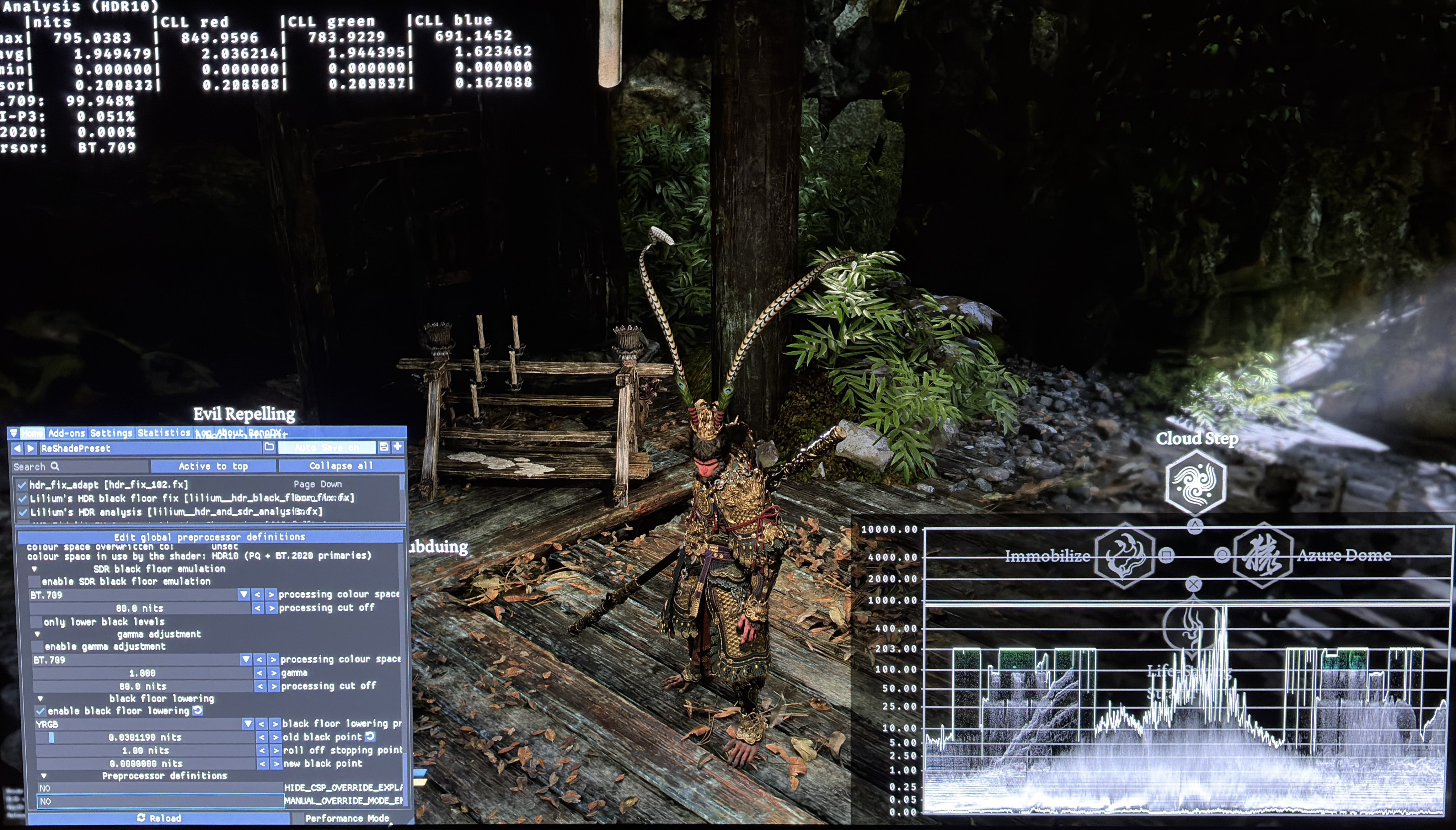Screen dimensions: 1456x830
Task: Decrease old black point with left arrow
Action: point(262,737)
